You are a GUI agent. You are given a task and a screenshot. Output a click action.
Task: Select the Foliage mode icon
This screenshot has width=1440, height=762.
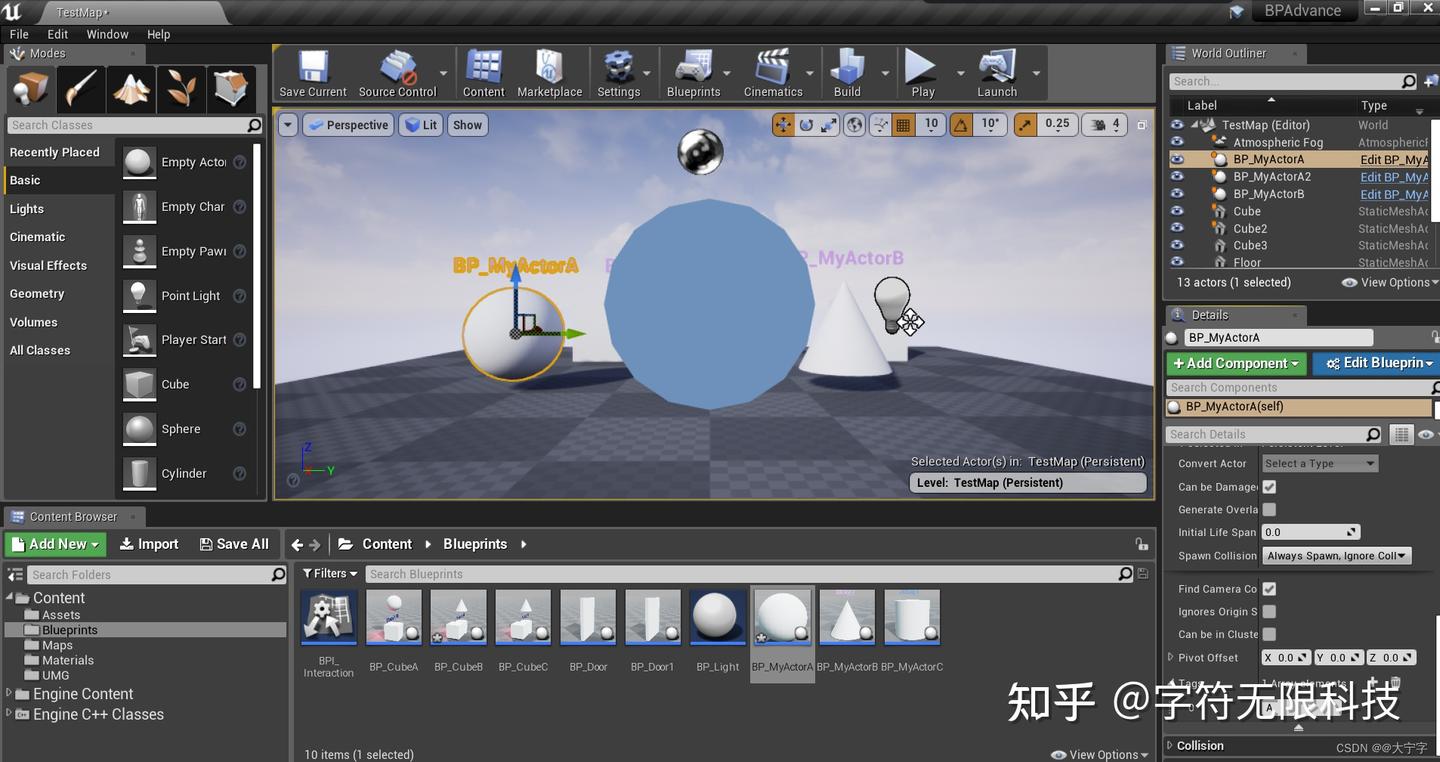(181, 89)
